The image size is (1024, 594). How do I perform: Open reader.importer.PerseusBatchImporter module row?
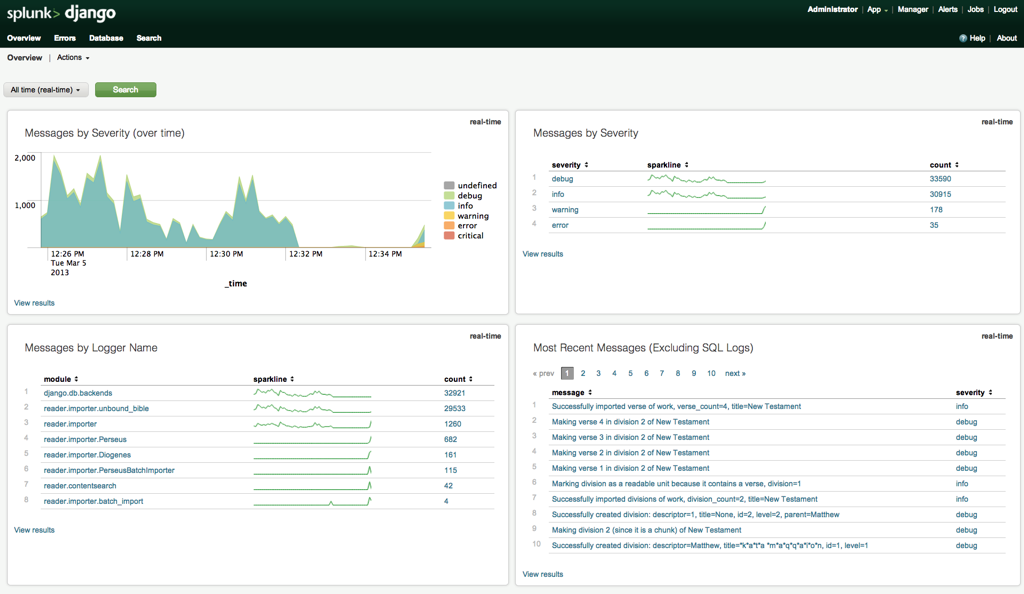tap(109, 471)
